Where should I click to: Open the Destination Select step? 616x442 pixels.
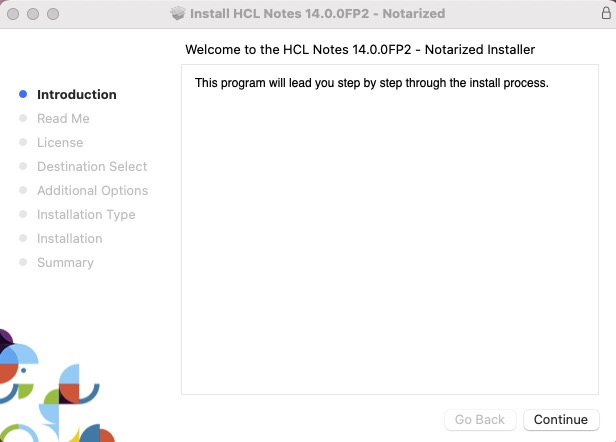pos(92,167)
